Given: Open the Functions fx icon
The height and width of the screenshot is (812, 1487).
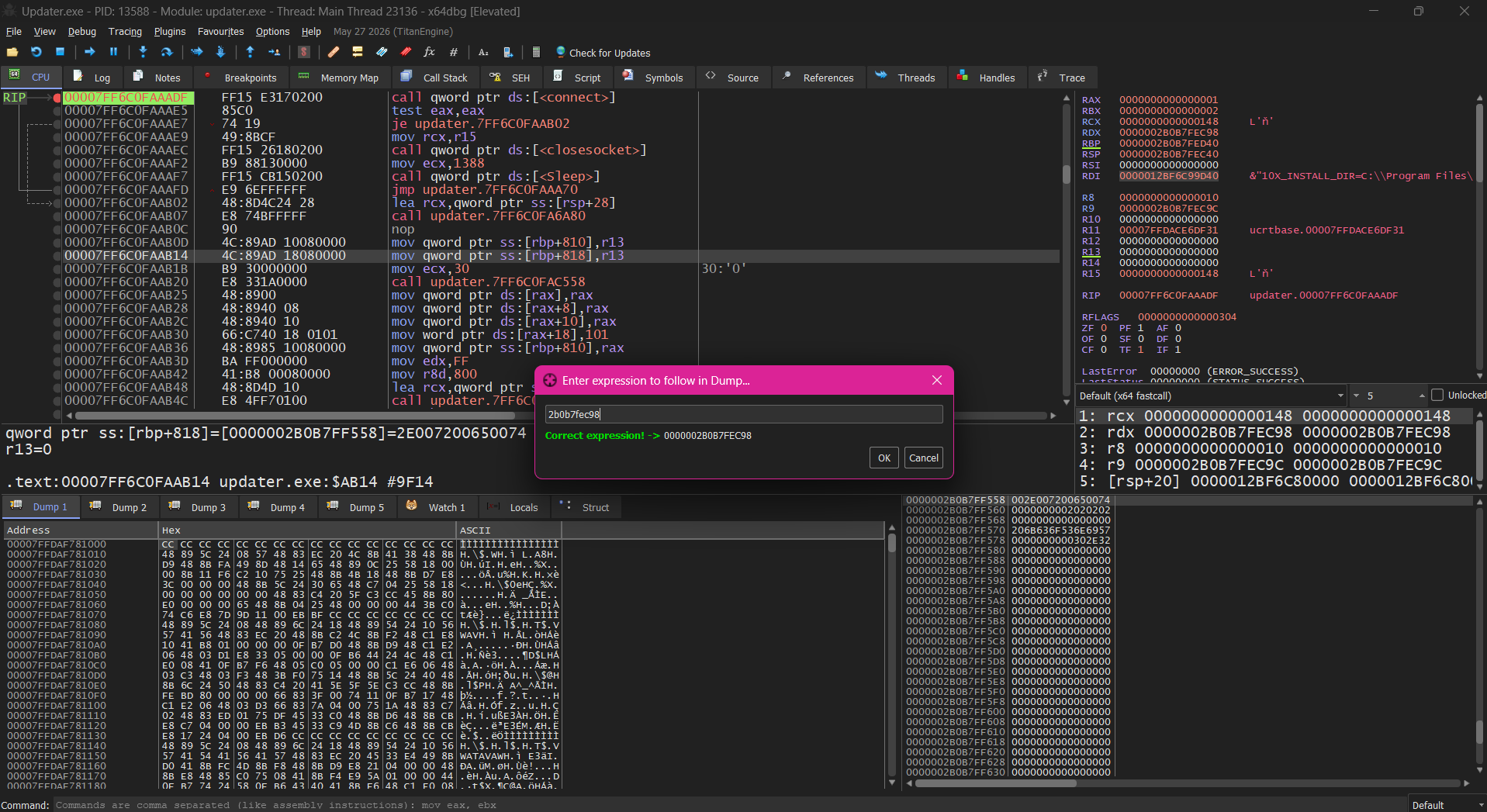Looking at the screenshot, I should pyautogui.click(x=429, y=52).
